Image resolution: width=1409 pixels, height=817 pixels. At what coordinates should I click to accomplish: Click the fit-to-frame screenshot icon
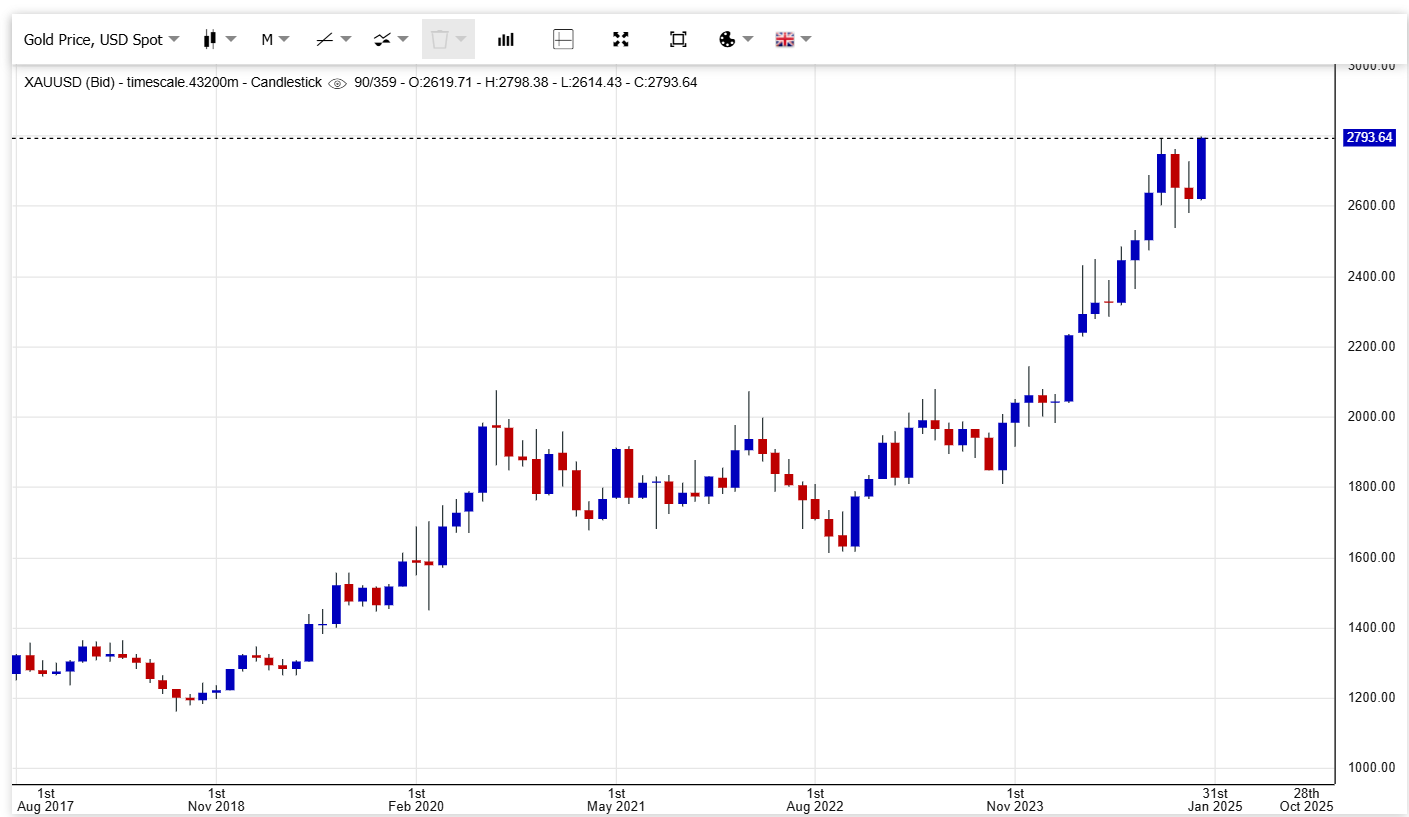coord(678,40)
